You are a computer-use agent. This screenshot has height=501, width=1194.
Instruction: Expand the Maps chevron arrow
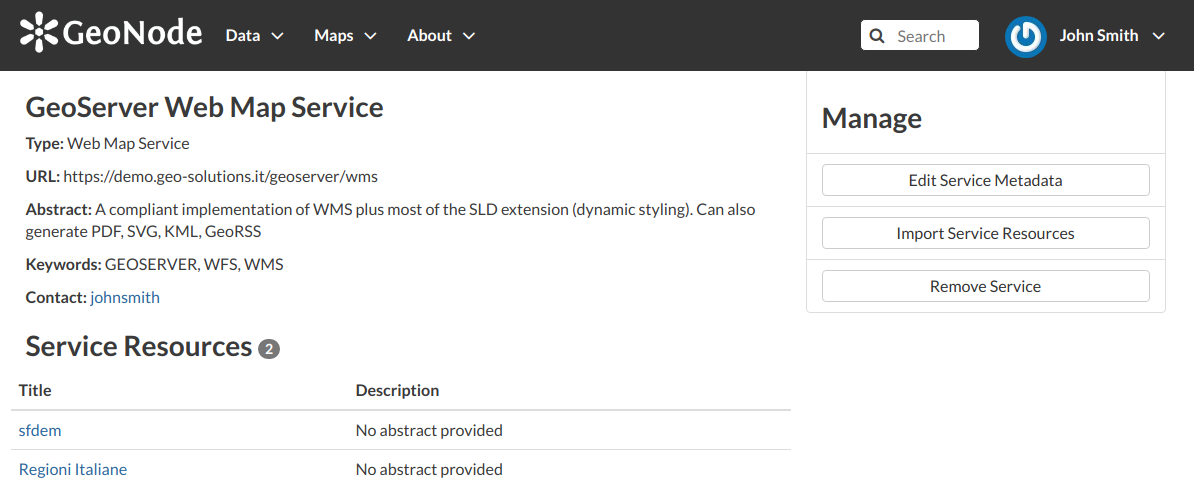point(369,36)
